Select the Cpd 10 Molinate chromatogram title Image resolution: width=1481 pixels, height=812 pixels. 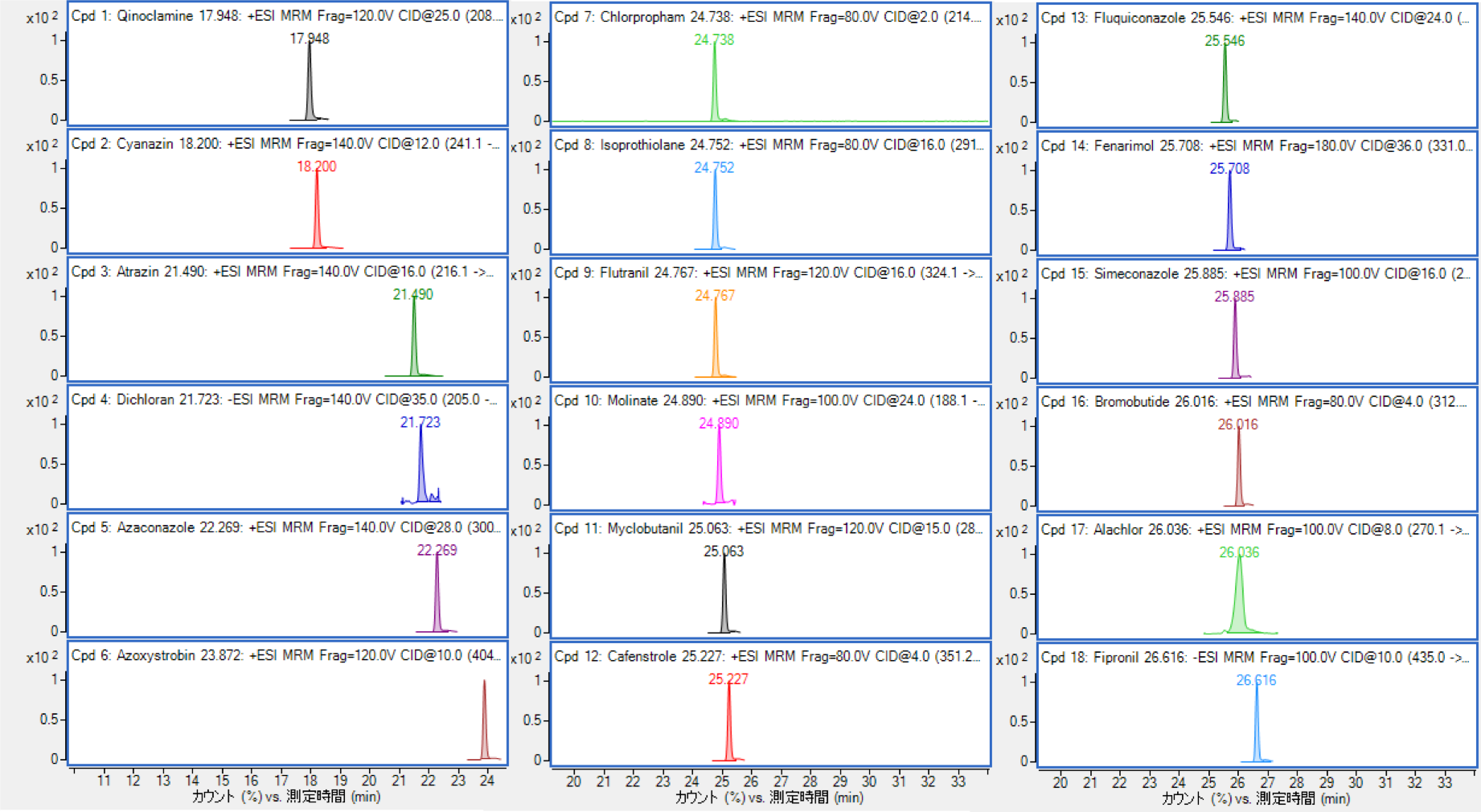(769, 400)
